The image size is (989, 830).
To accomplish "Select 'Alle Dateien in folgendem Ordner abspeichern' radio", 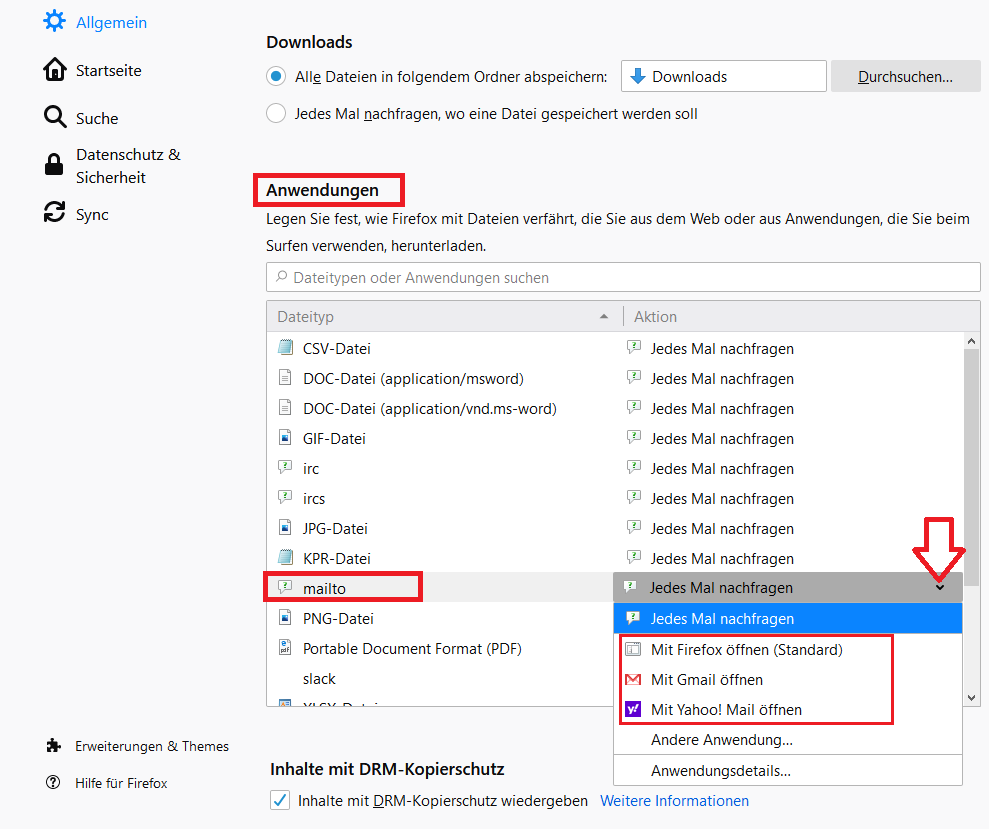I will pos(276,76).
